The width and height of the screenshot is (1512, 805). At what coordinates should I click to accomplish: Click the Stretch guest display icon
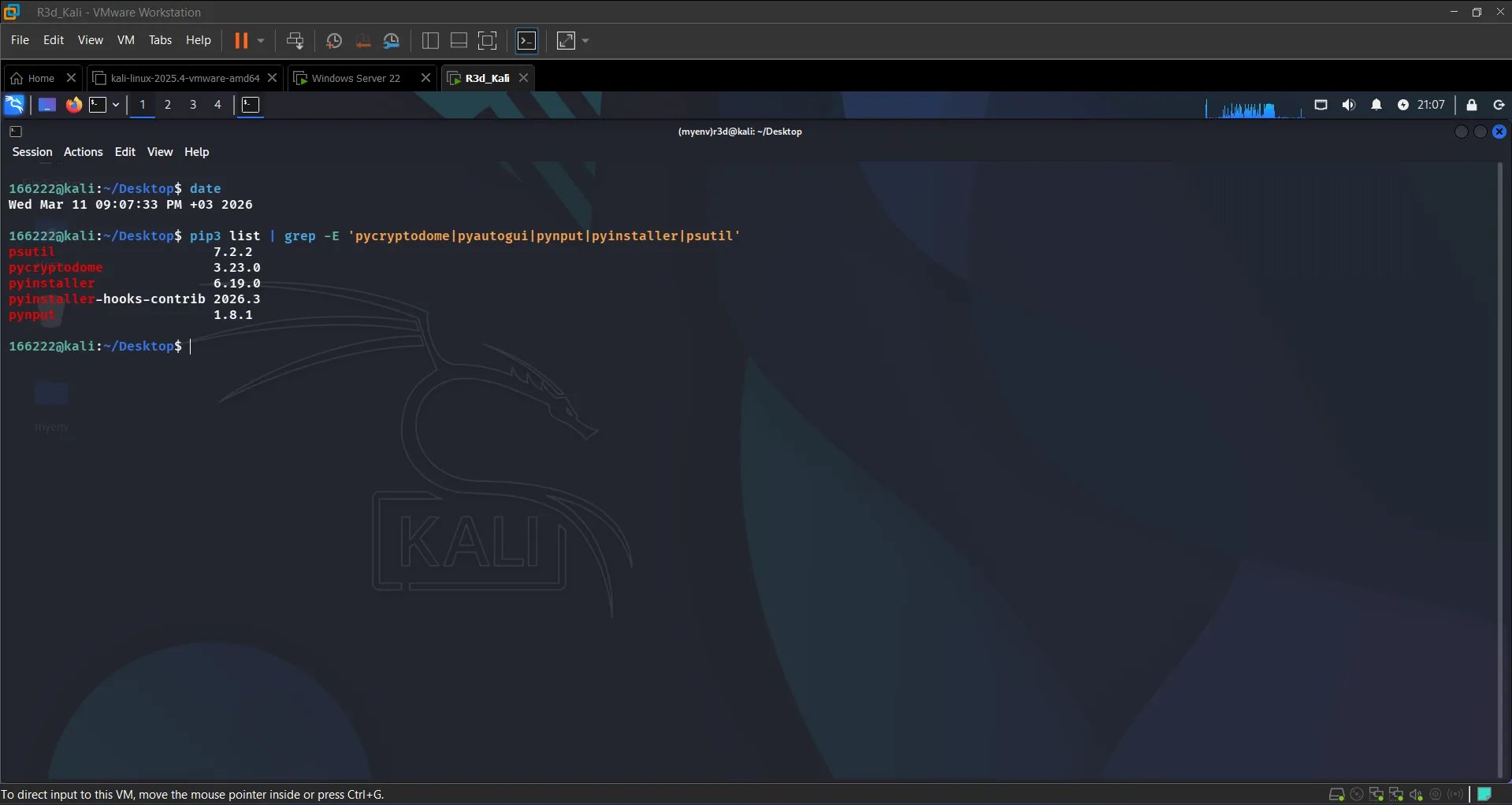(x=567, y=40)
